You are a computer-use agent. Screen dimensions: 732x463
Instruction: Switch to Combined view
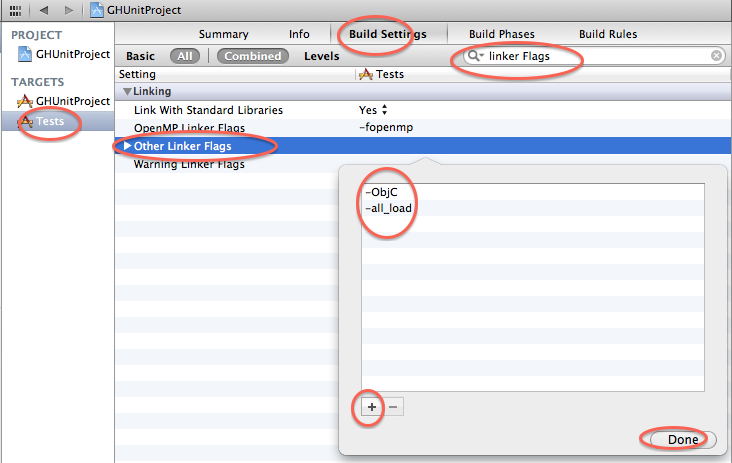tap(253, 56)
